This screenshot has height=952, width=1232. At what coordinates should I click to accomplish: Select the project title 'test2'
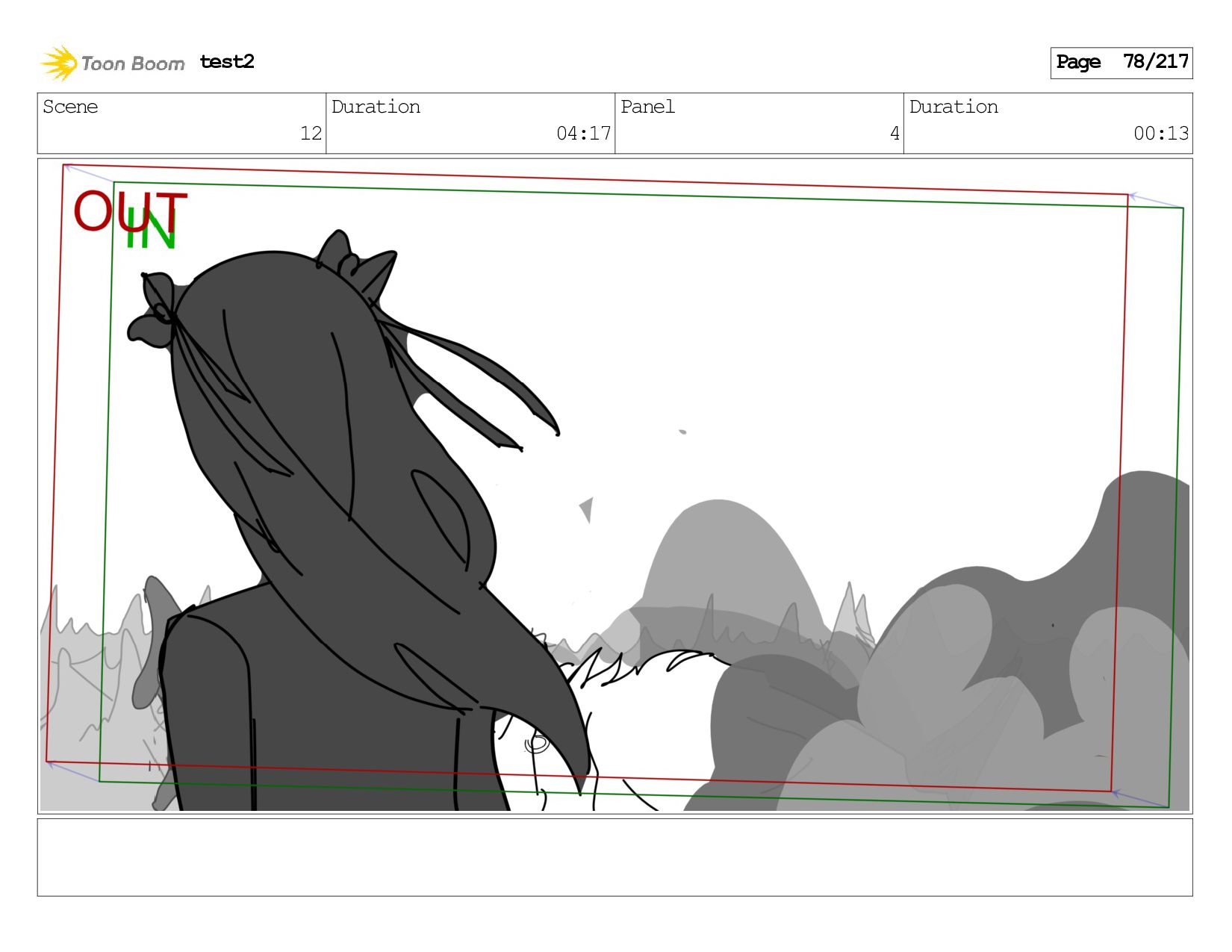[227, 61]
